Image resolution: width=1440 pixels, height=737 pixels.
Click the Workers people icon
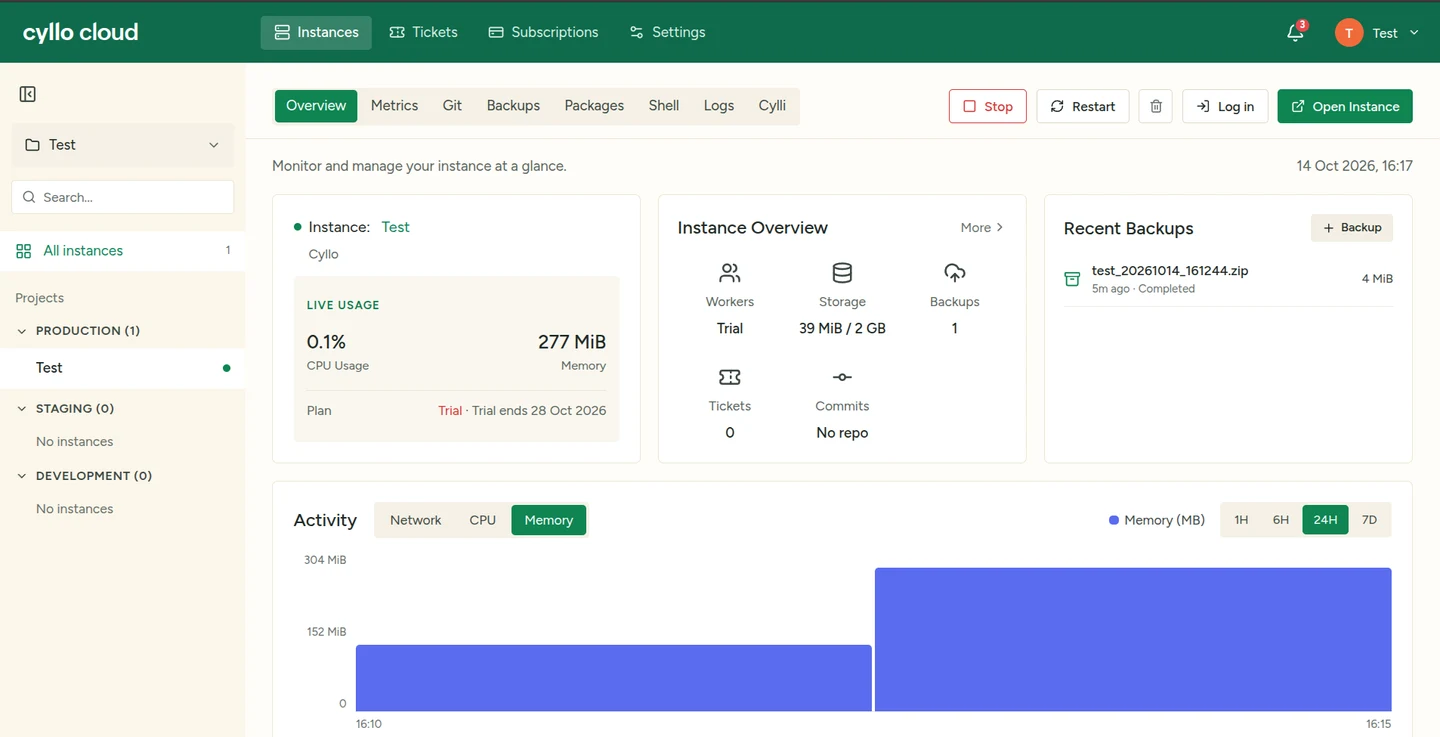730,273
